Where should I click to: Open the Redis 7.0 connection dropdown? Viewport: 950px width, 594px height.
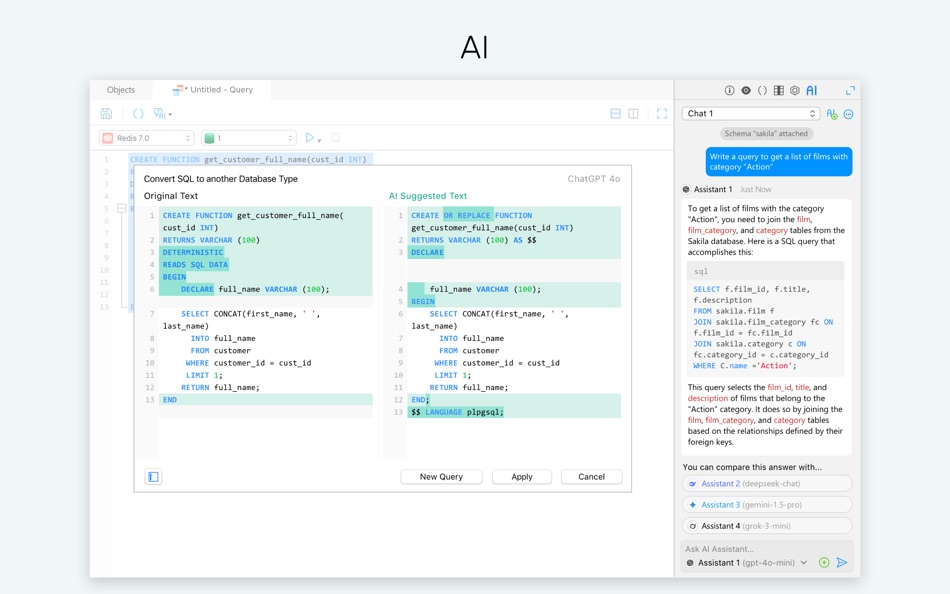pyautogui.click(x=146, y=138)
